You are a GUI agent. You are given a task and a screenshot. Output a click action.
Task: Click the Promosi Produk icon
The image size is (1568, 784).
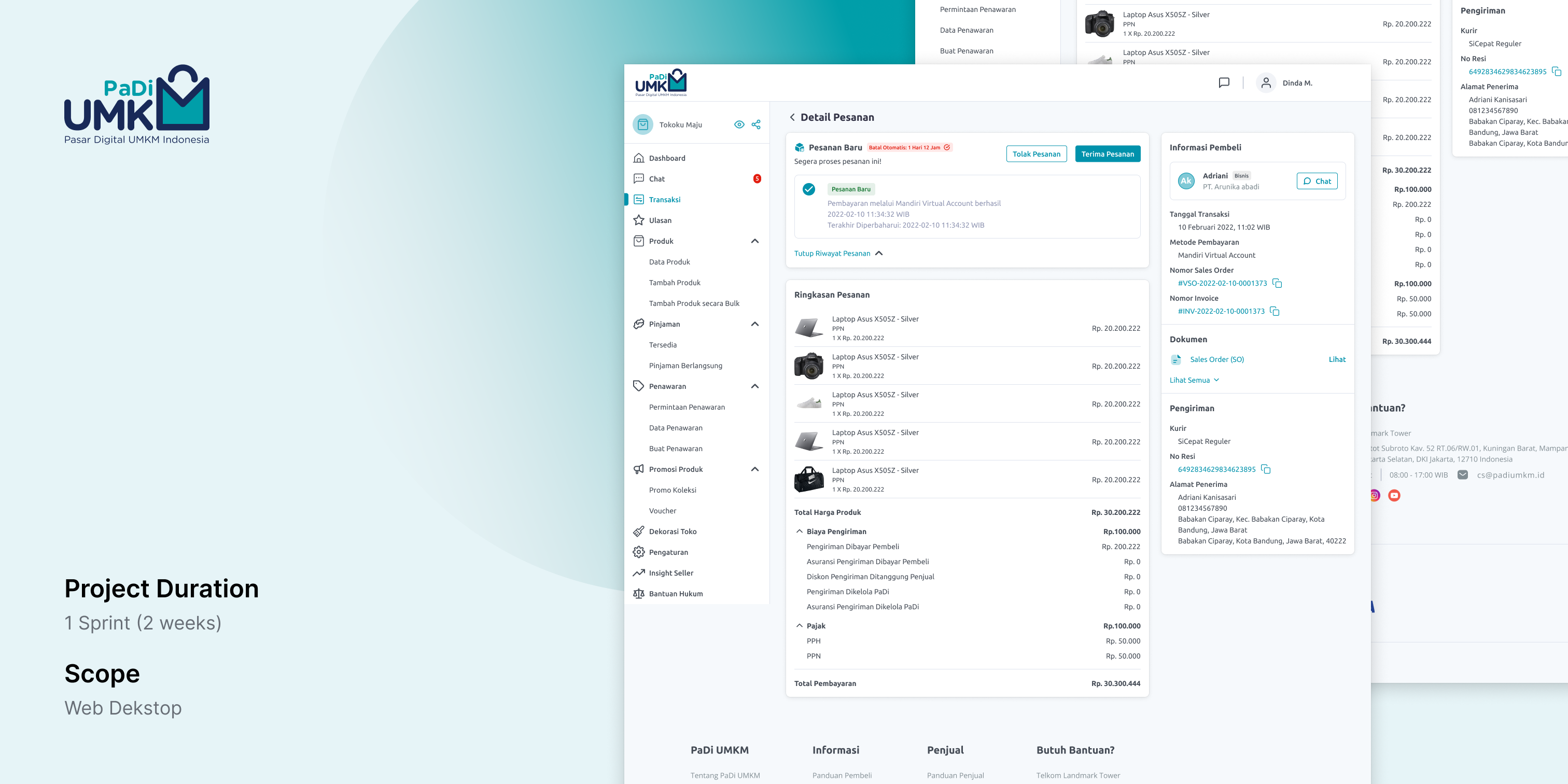click(637, 469)
